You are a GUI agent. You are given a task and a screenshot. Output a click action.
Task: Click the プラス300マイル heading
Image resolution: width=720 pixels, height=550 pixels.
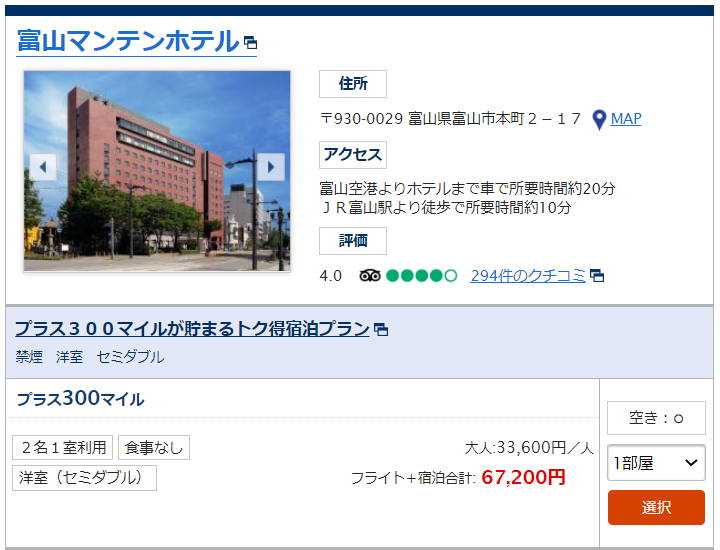click(x=80, y=398)
